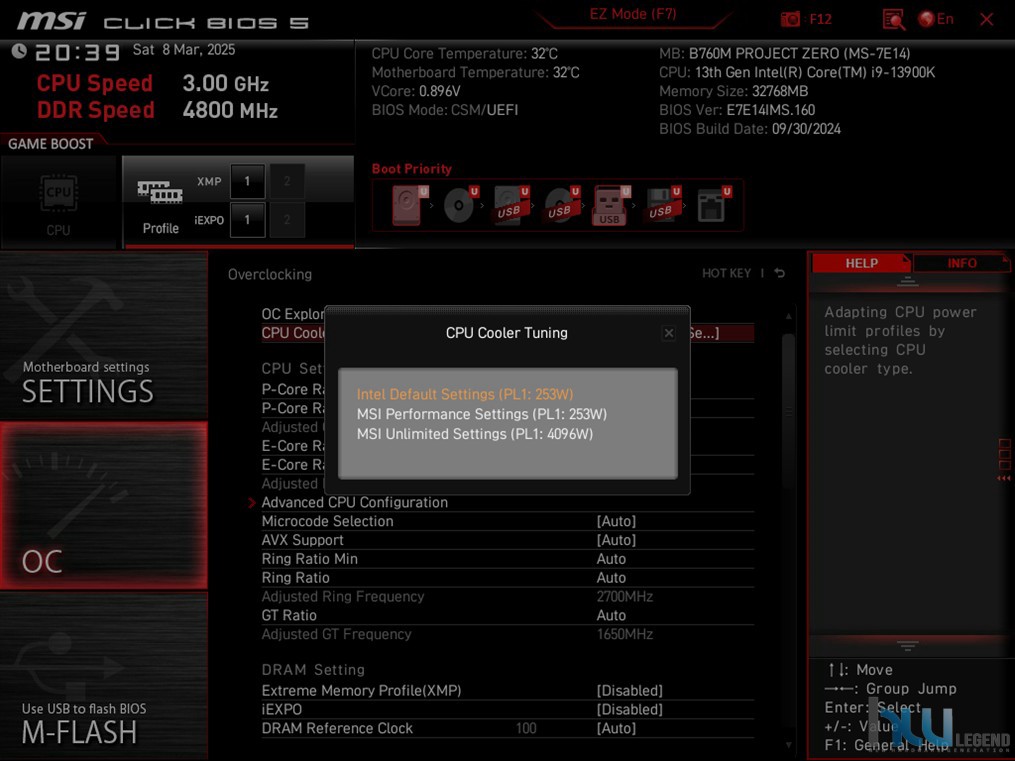Toggle XMP profile 1
The image size is (1015, 761).
tap(247, 181)
